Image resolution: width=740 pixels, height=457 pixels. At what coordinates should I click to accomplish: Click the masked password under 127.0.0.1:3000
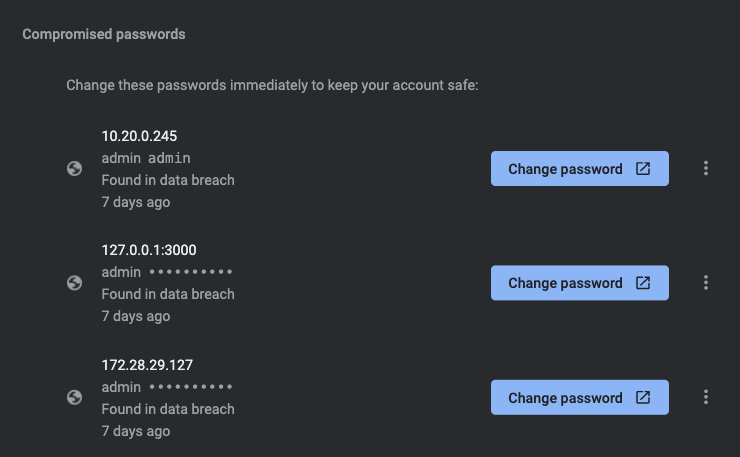[190, 272]
